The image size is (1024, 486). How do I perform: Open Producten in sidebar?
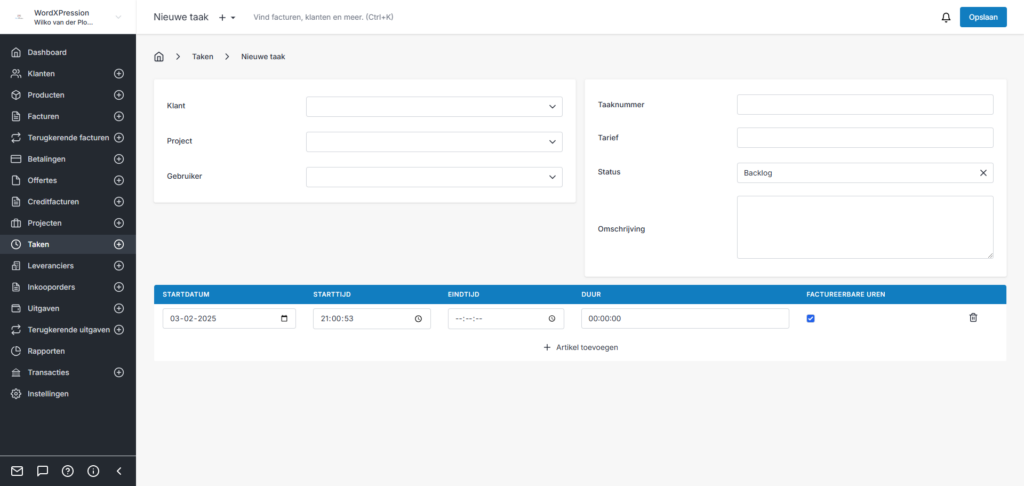click(46, 95)
